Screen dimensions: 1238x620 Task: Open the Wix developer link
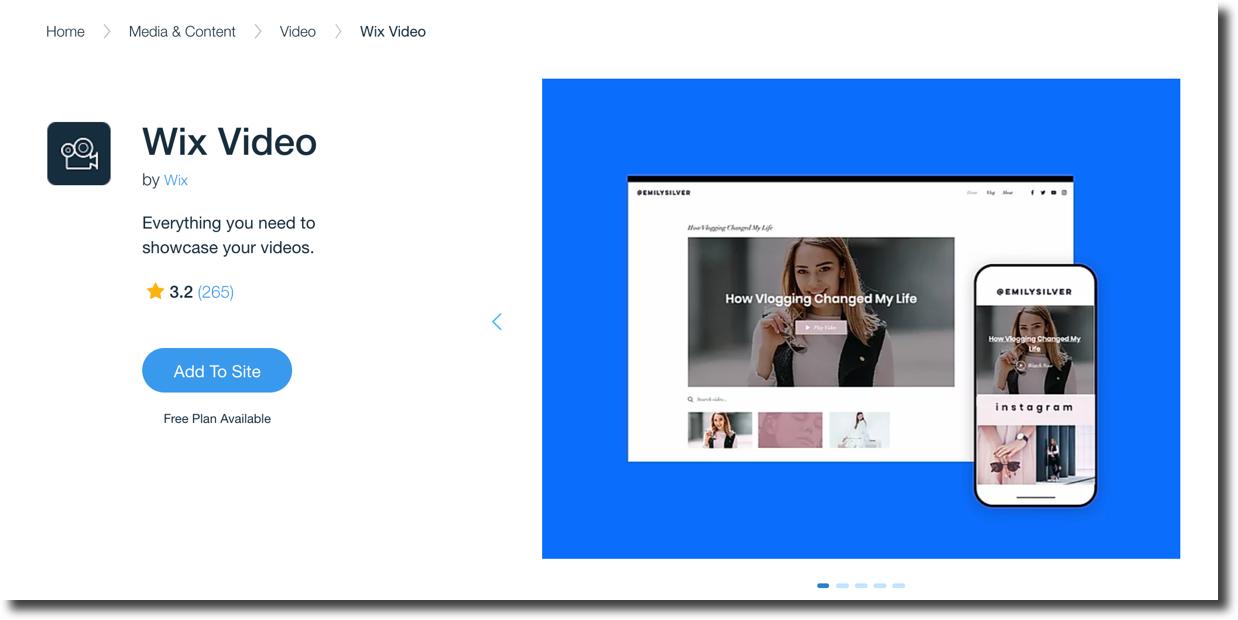coord(176,180)
